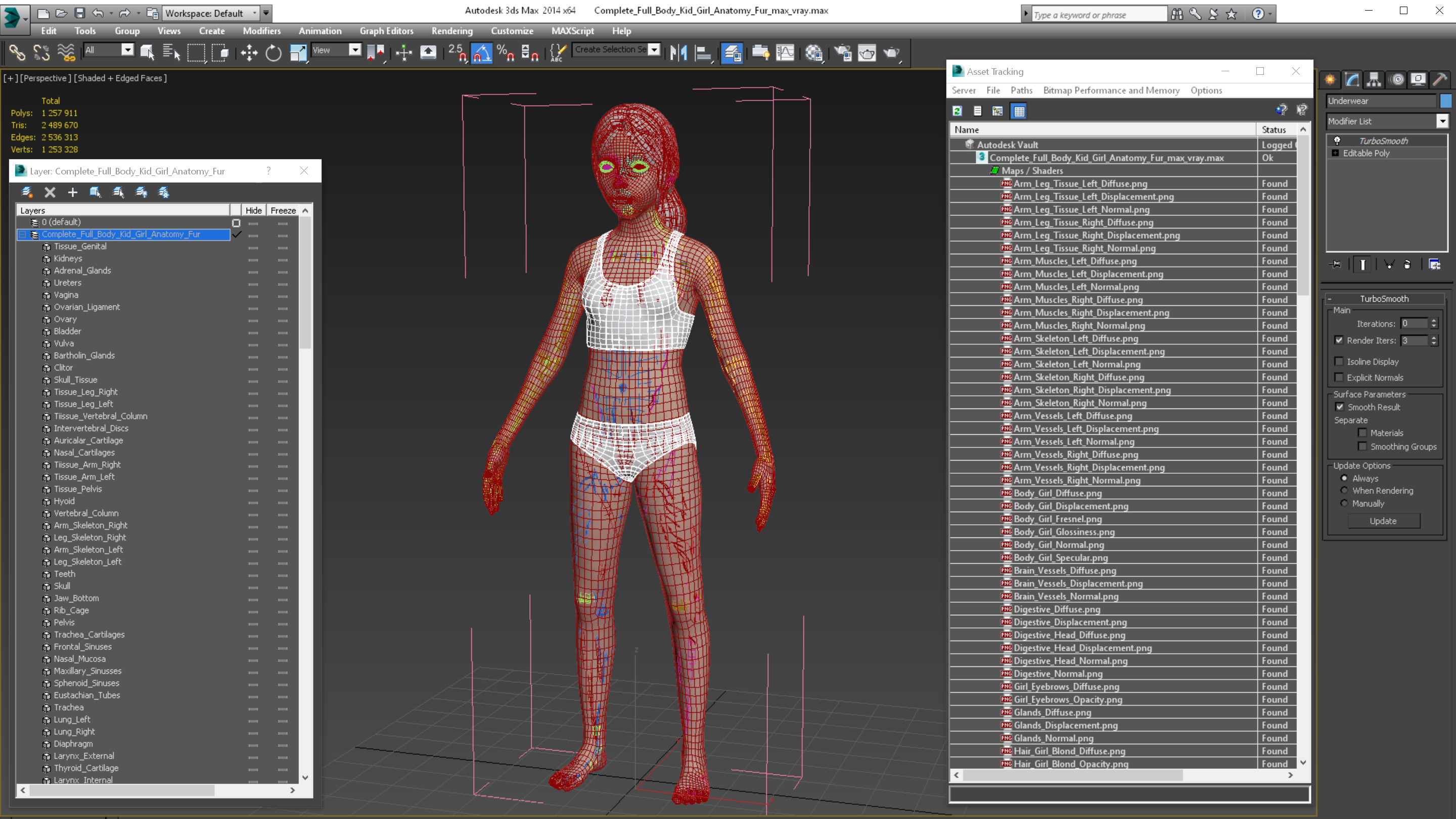Image resolution: width=1456 pixels, height=819 pixels.
Task: Click the Mirror tool icon
Action: tap(678, 53)
